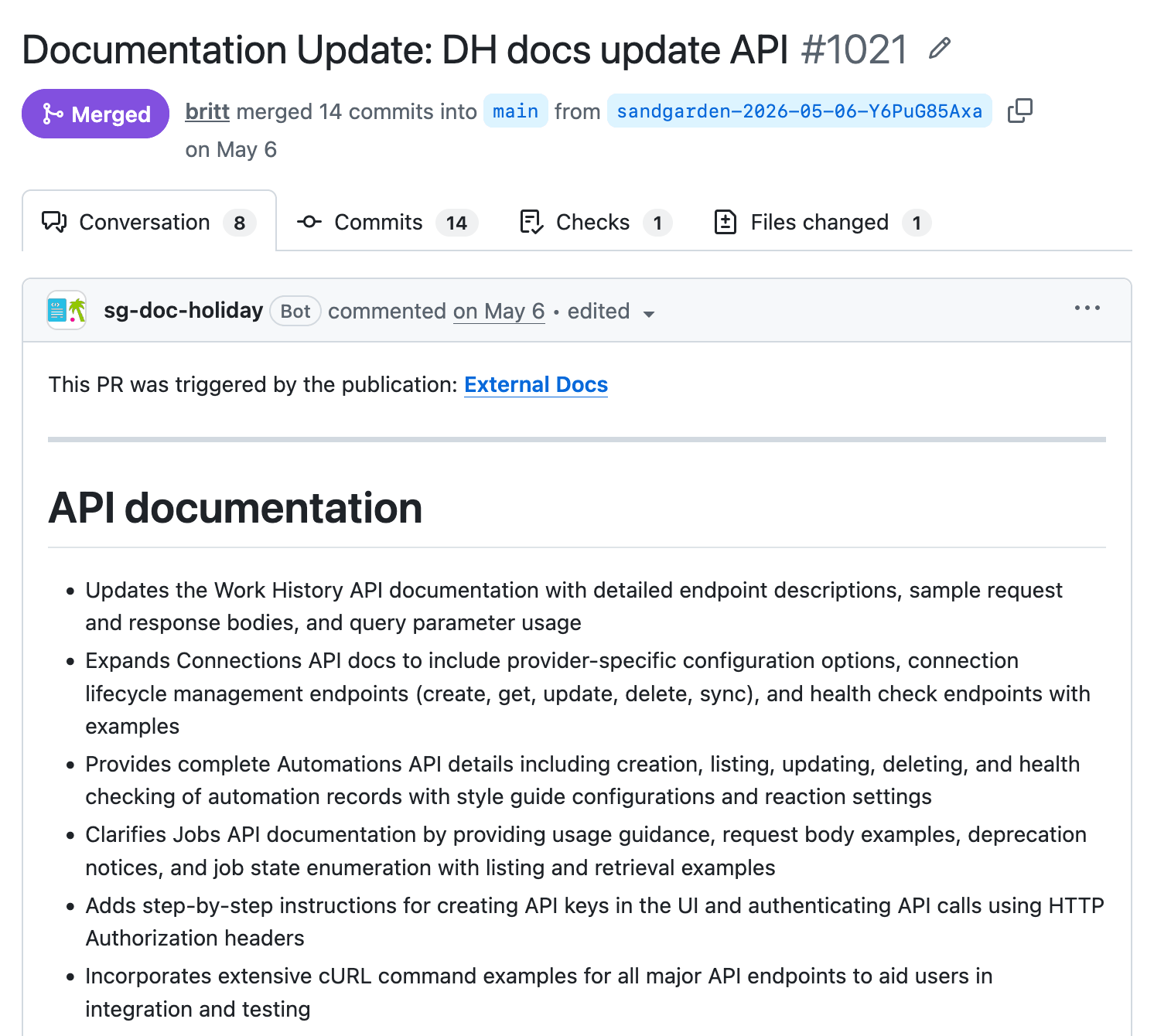Click the pull request number #1021
The height and width of the screenshot is (1036, 1154).
(854, 49)
